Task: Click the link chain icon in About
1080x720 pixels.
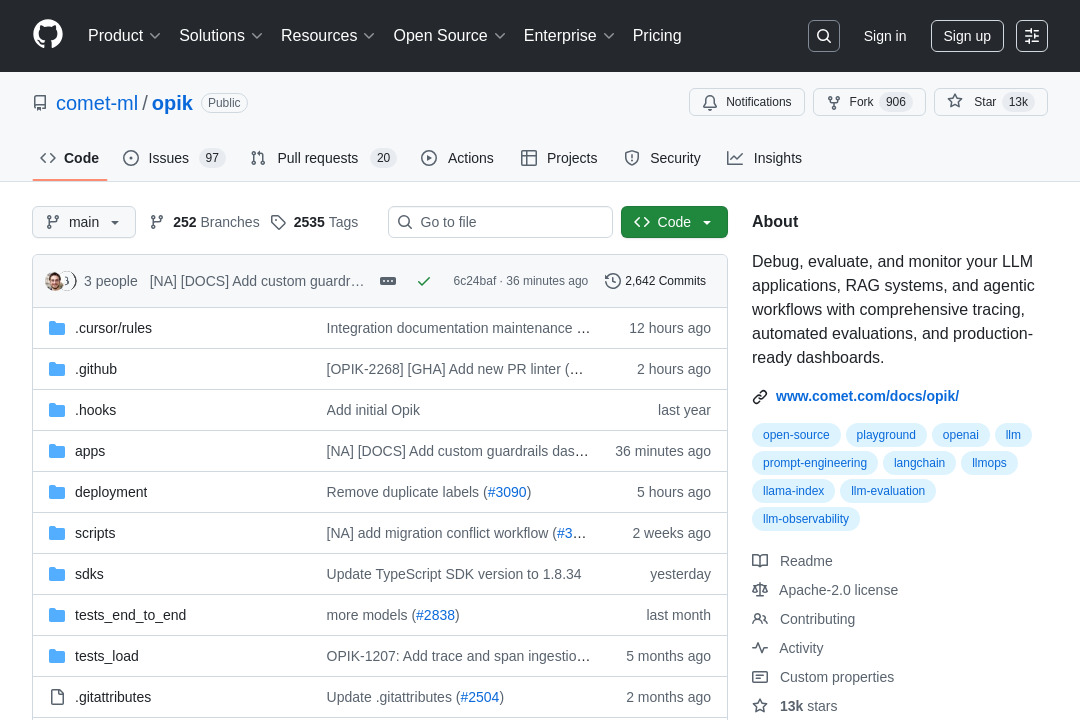Action: tap(760, 397)
